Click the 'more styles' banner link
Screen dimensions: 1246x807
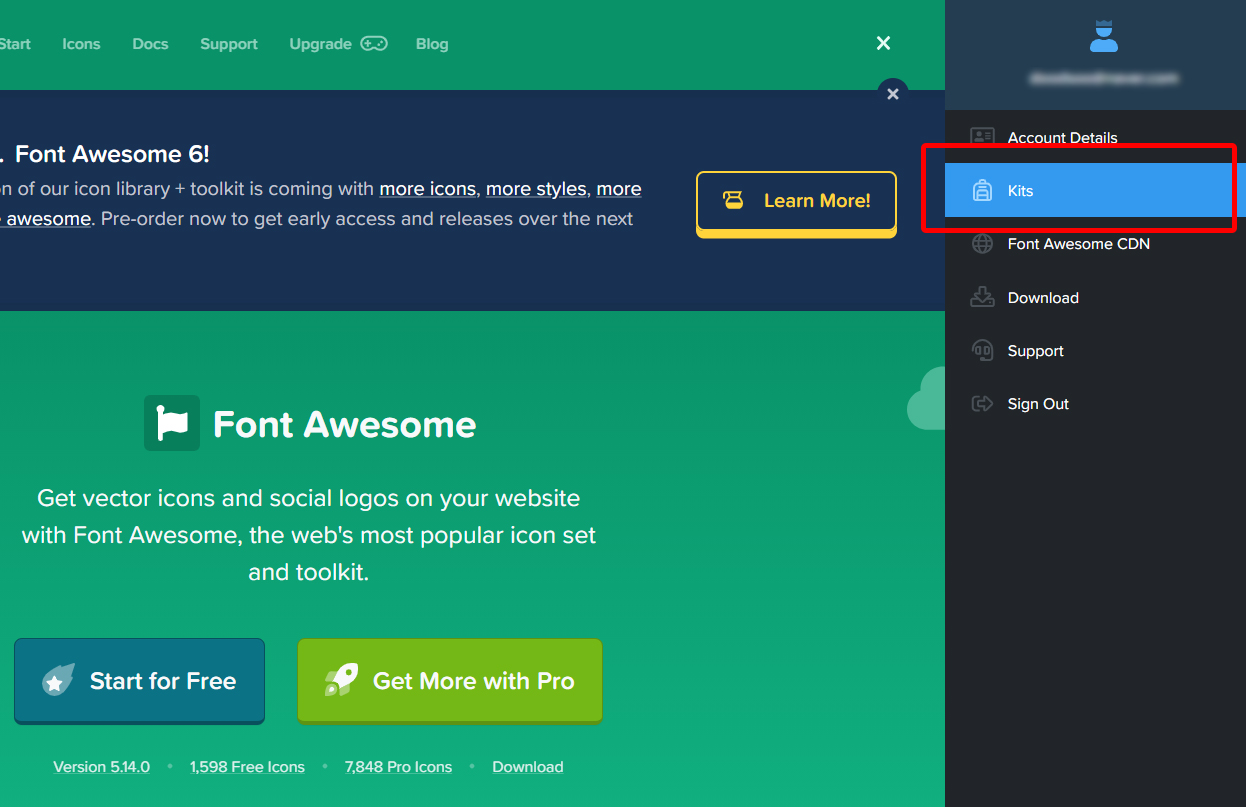(x=536, y=188)
